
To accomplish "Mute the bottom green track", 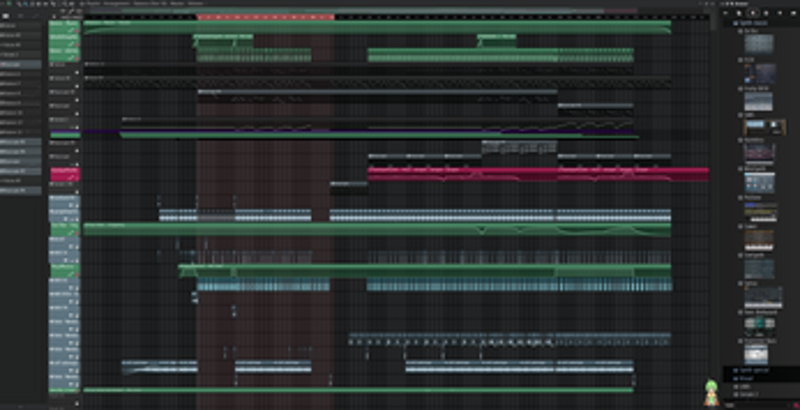I will tap(78, 390).
